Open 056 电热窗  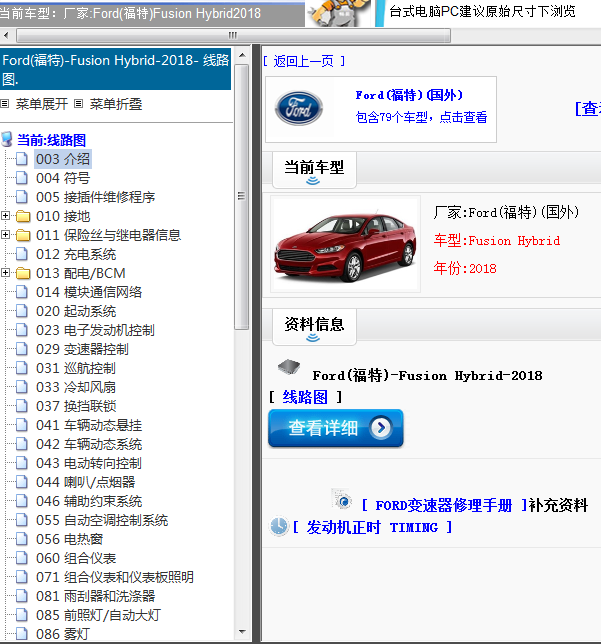point(69,539)
